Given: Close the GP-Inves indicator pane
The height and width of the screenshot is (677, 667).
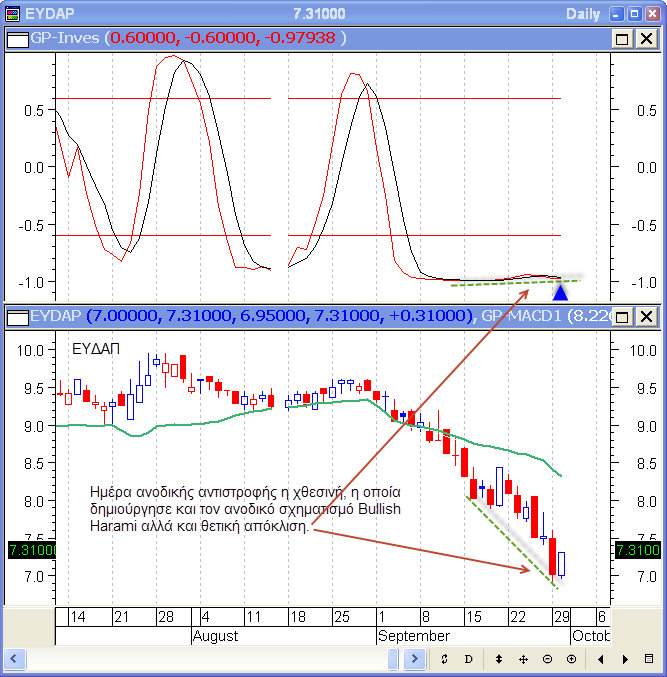Looking at the screenshot, I should point(646,38).
